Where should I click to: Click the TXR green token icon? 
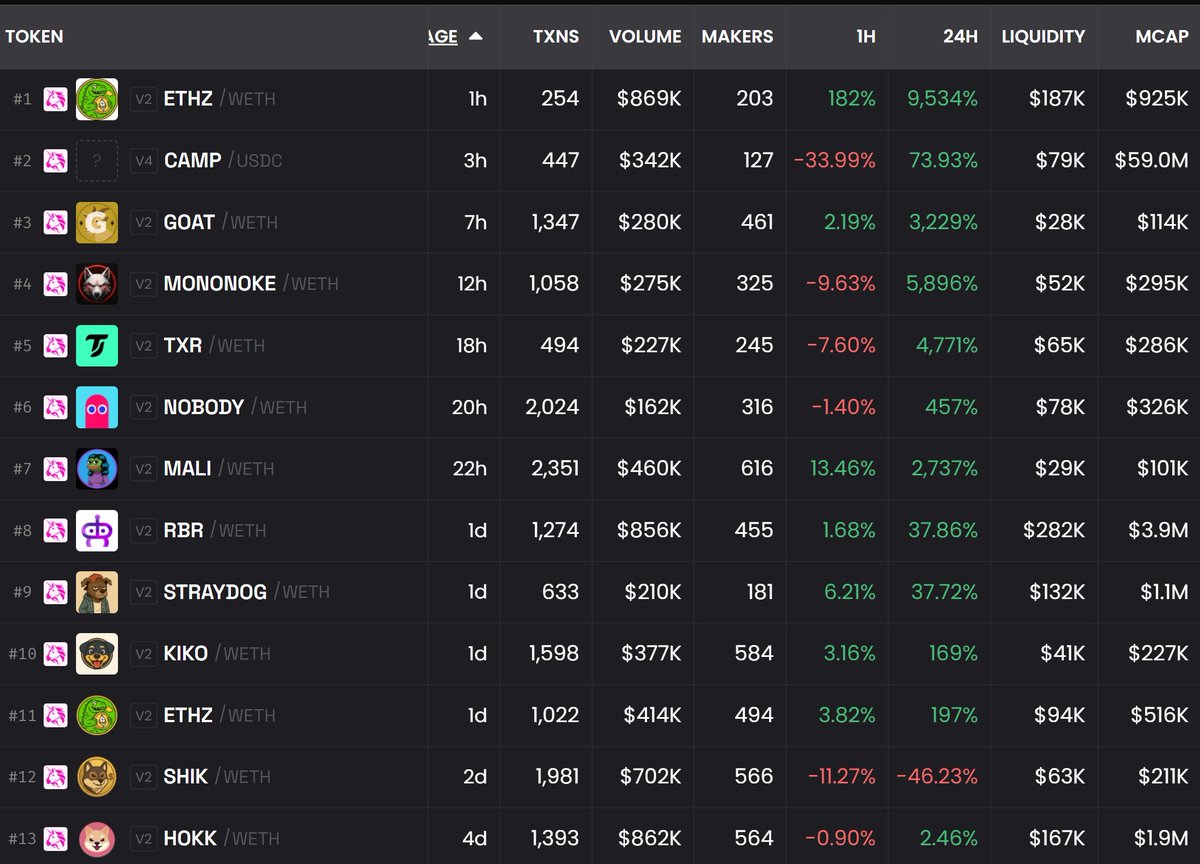pos(97,346)
